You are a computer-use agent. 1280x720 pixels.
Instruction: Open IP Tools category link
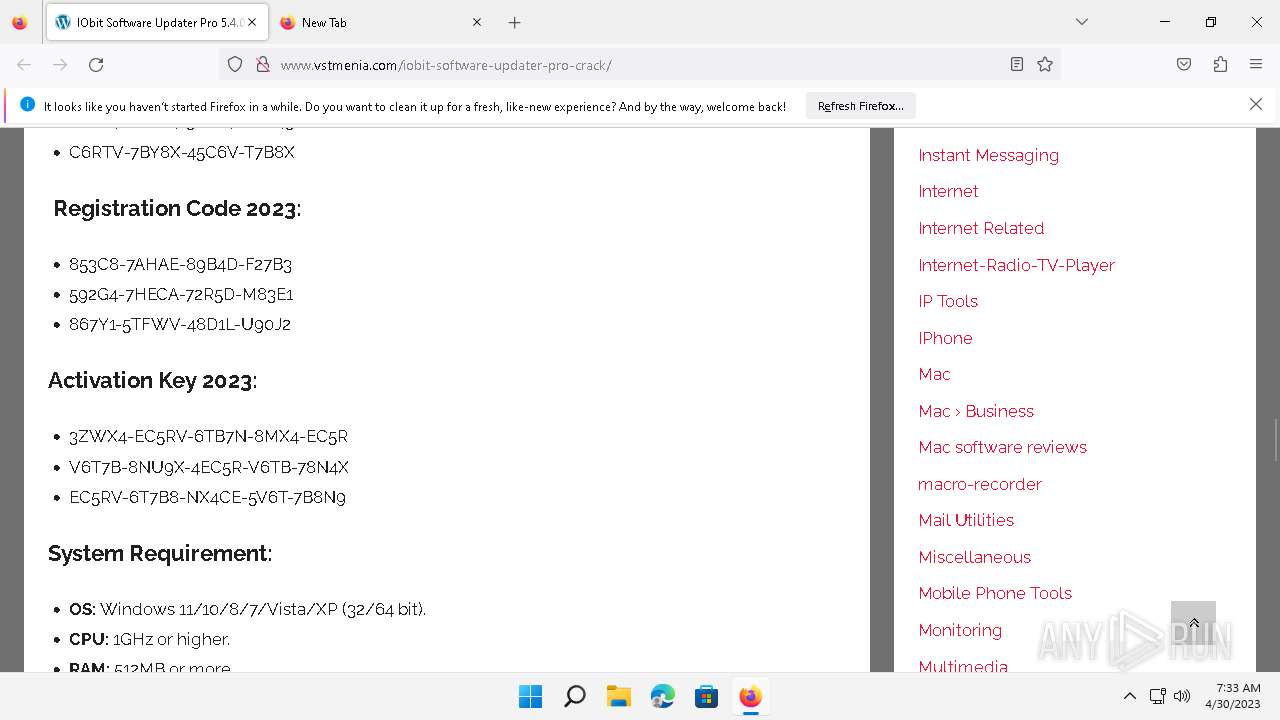948,301
